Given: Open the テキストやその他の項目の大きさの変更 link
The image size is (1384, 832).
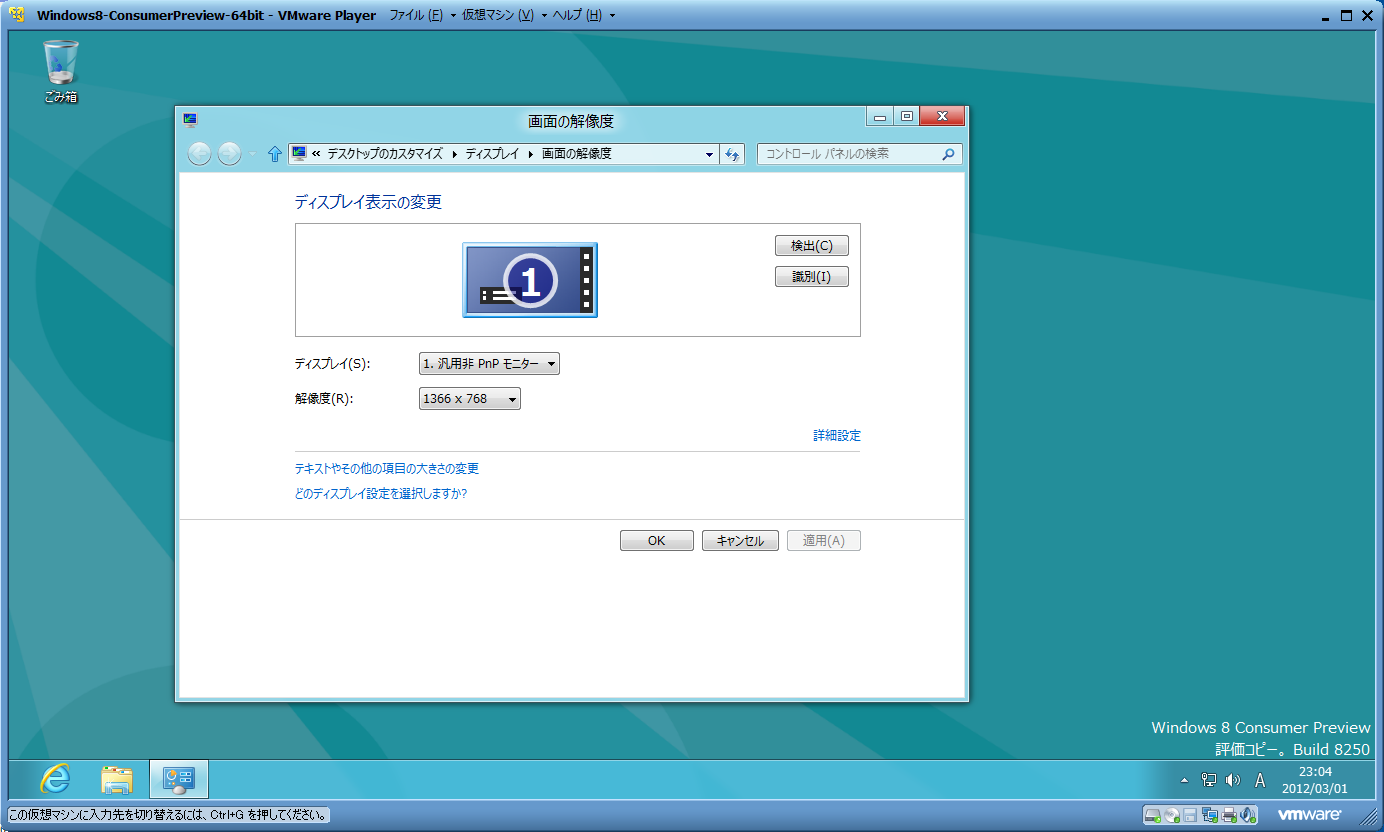Looking at the screenshot, I should (x=387, y=468).
